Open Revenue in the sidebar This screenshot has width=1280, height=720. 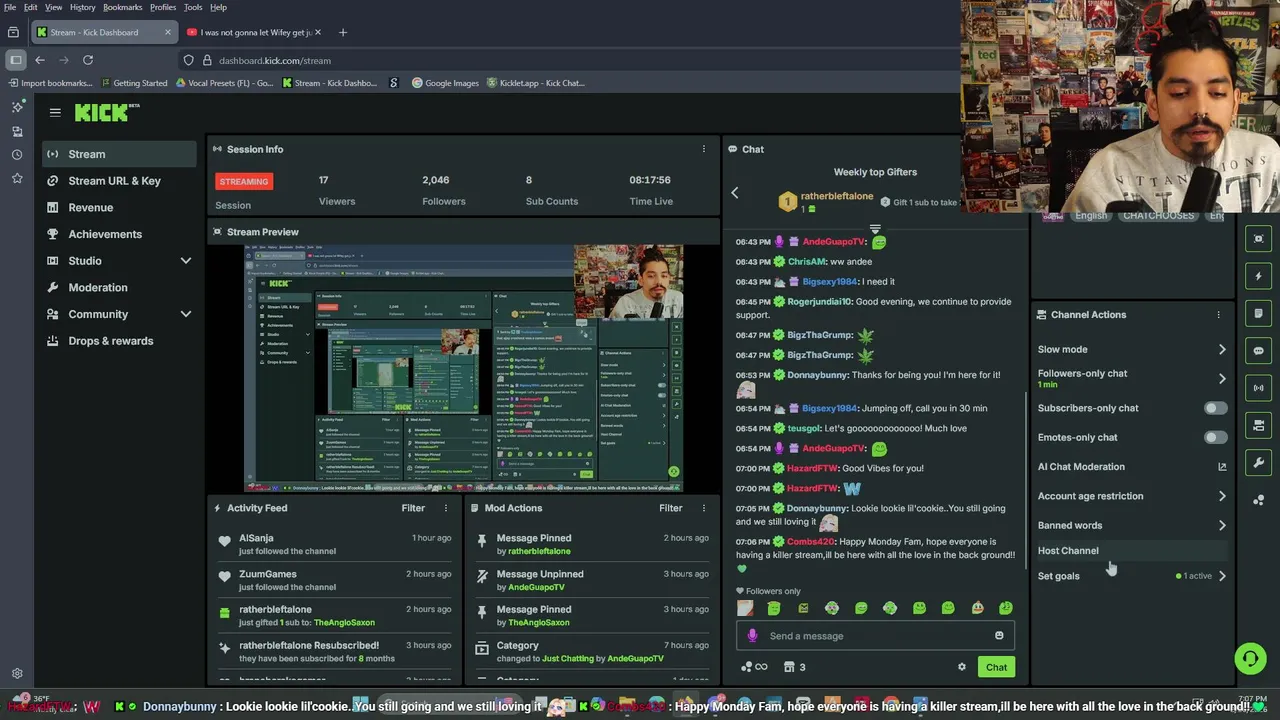pyautogui.click(x=119, y=207)
